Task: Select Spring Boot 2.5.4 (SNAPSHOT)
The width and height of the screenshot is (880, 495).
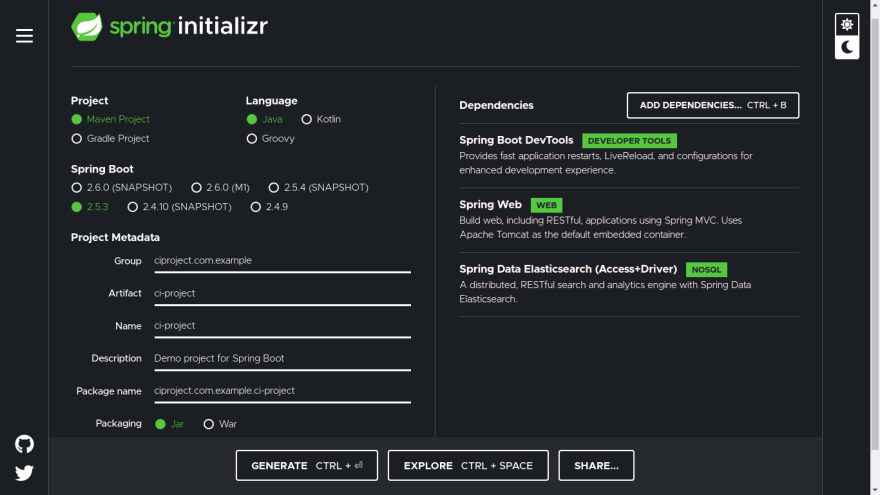Action: (x=319, y=187)
